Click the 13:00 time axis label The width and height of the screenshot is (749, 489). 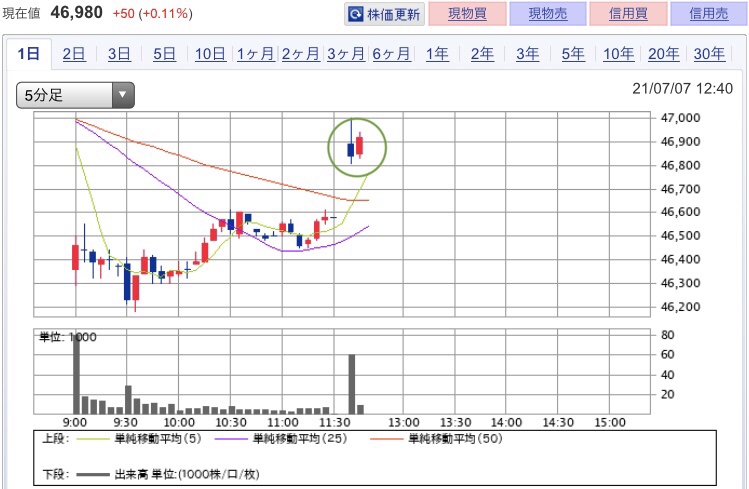404,423
